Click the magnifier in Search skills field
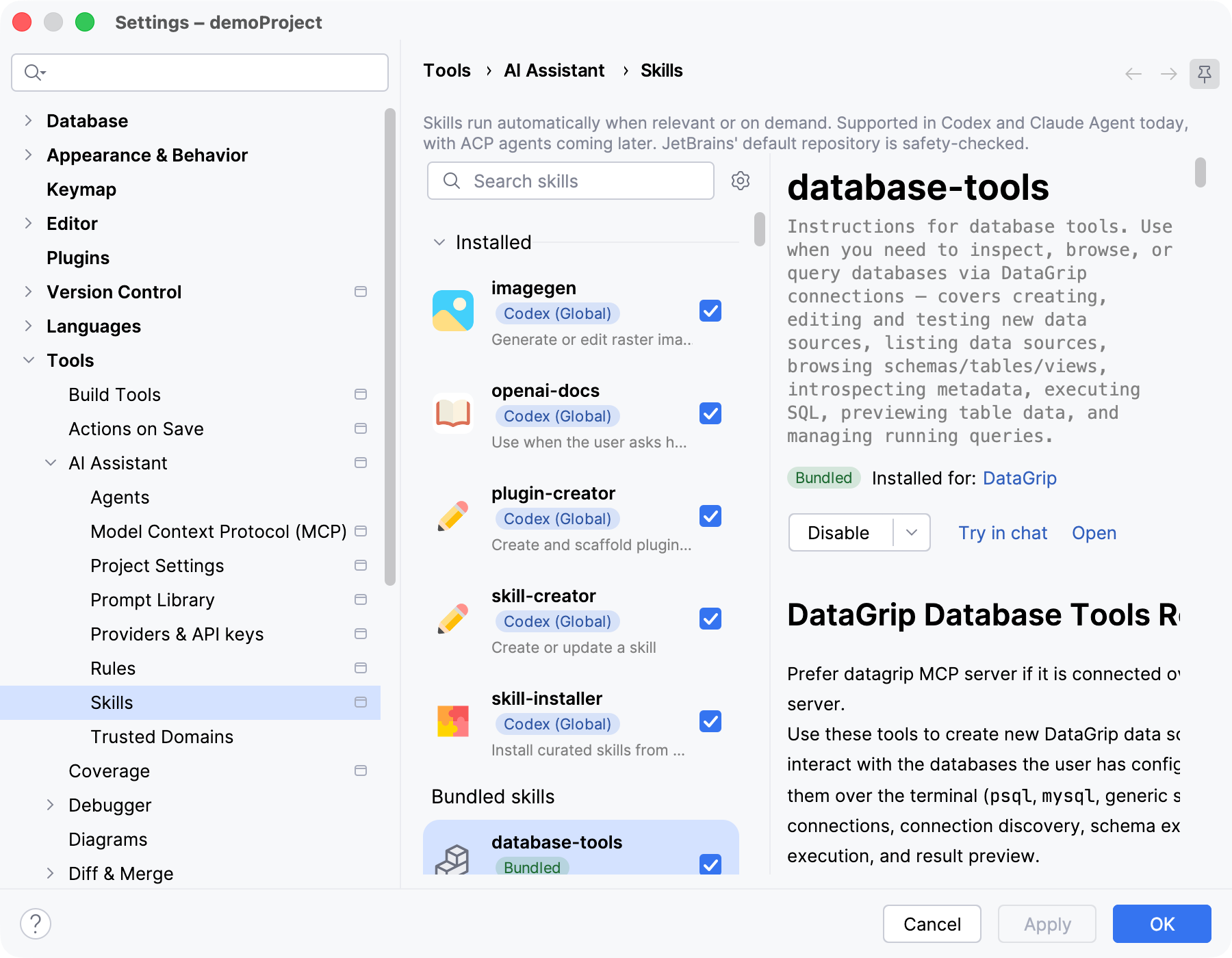The height and width of the screenshot is (958, 1232). click(x=452, y=181)
